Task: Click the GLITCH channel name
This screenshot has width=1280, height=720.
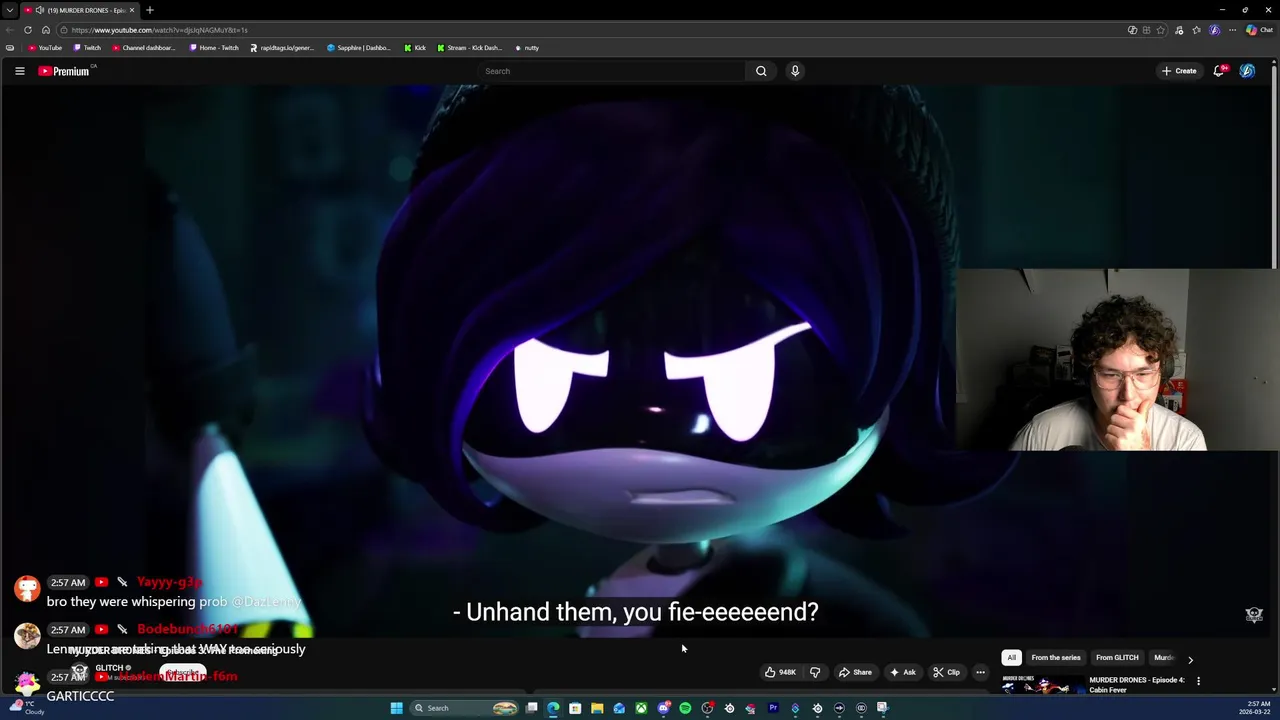Action: tap(109, 668)
